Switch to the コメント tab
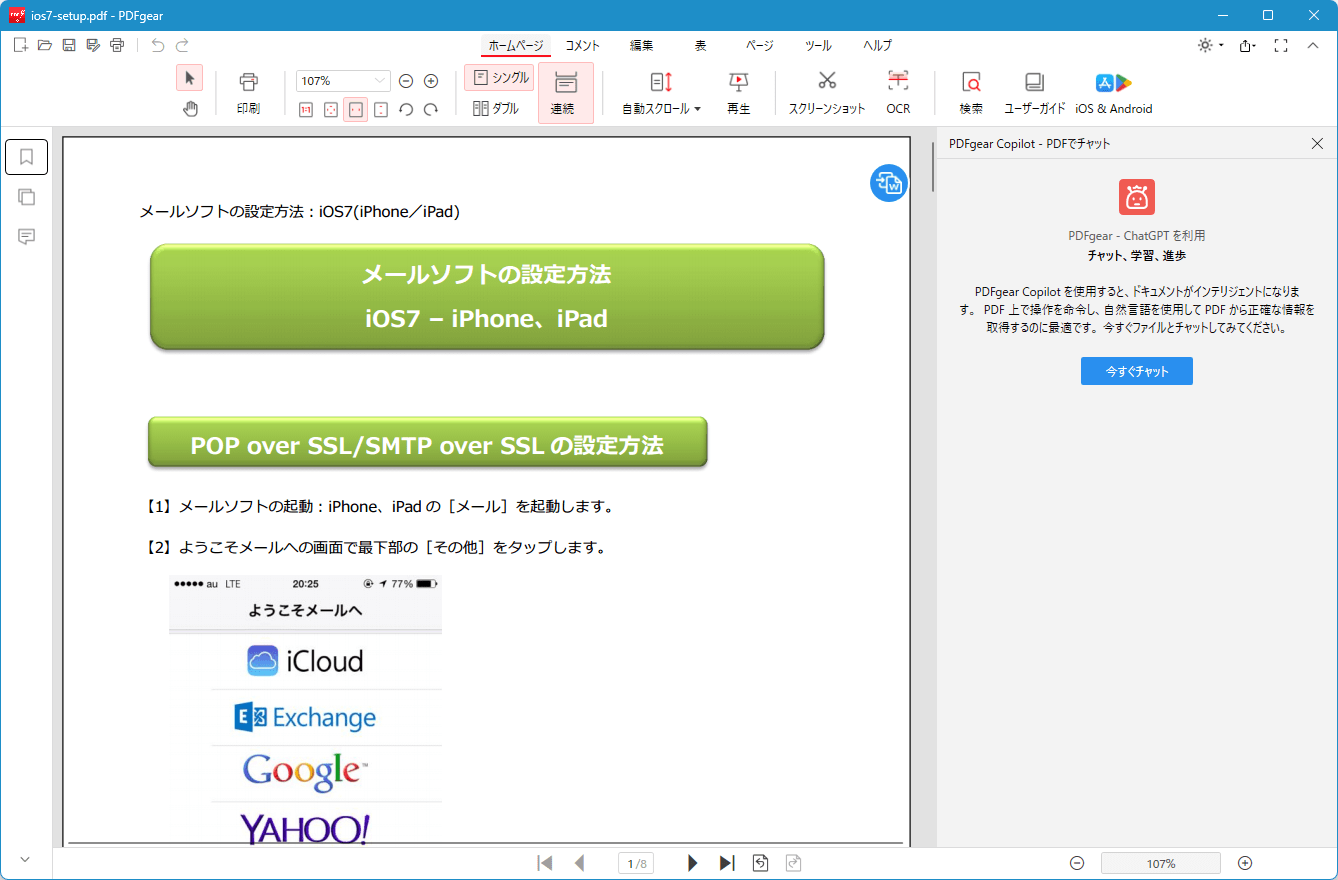1338x880 pixels. [x=583, y=46]
